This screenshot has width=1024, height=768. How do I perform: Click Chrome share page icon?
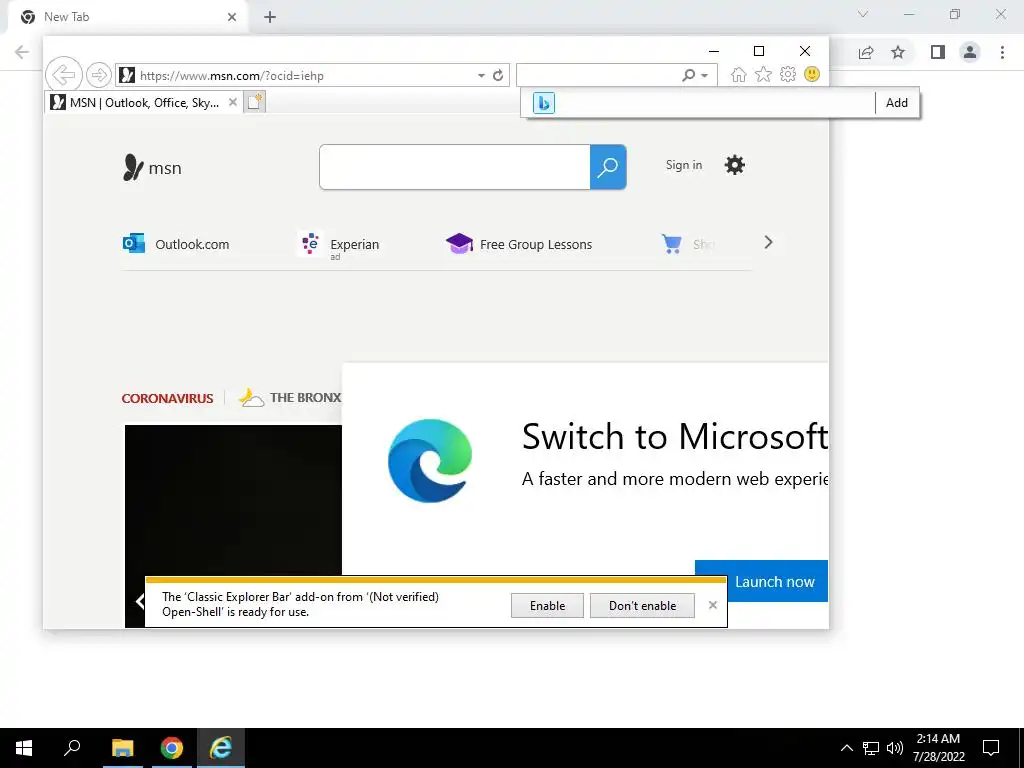click(866, 52)
